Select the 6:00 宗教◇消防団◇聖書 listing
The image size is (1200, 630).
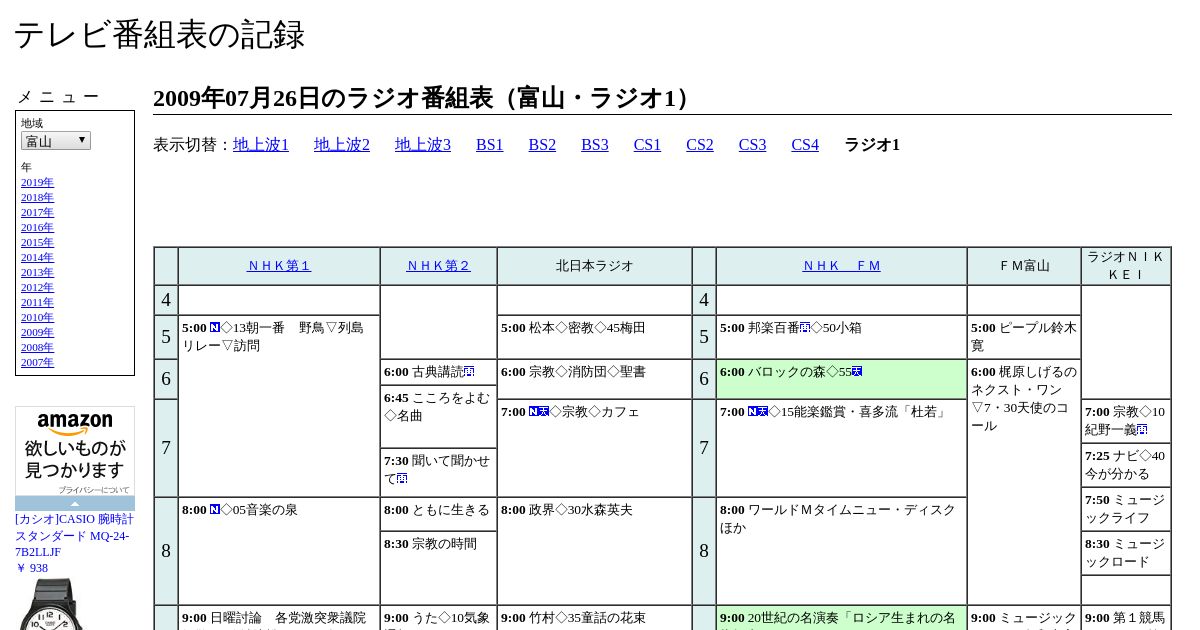point(594,379)
